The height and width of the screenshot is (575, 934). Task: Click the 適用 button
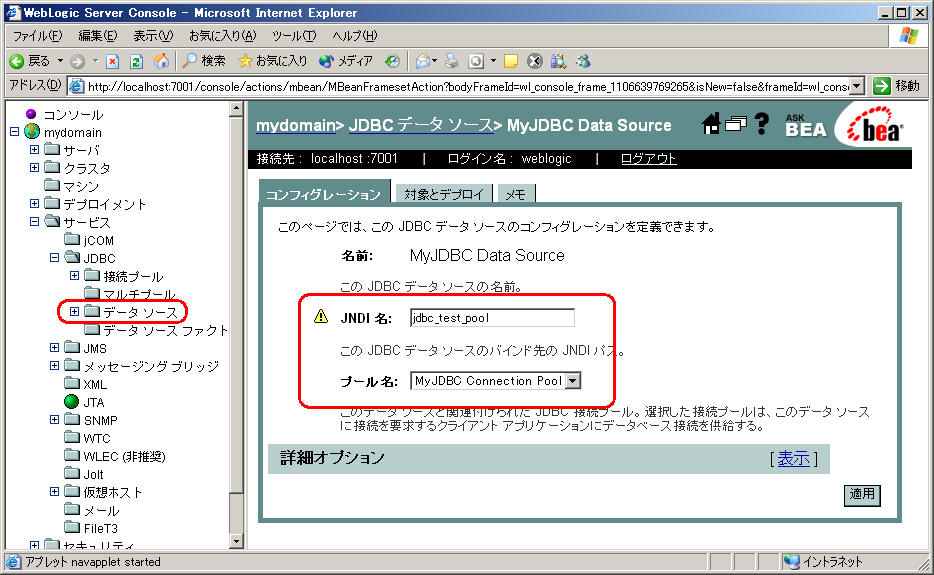(862, 494)
